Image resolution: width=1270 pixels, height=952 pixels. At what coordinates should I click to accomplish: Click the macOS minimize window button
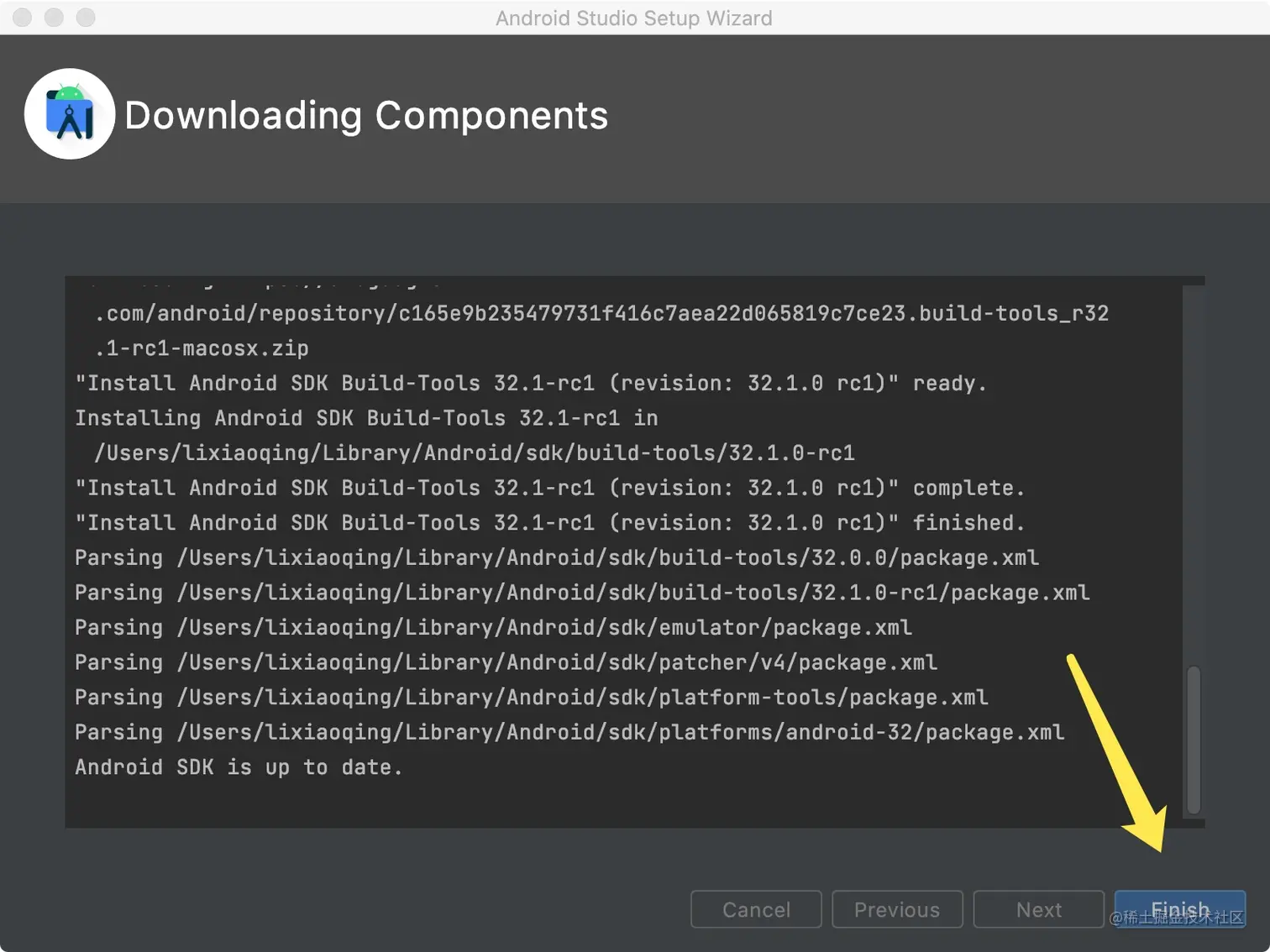[x=54, y=18]
